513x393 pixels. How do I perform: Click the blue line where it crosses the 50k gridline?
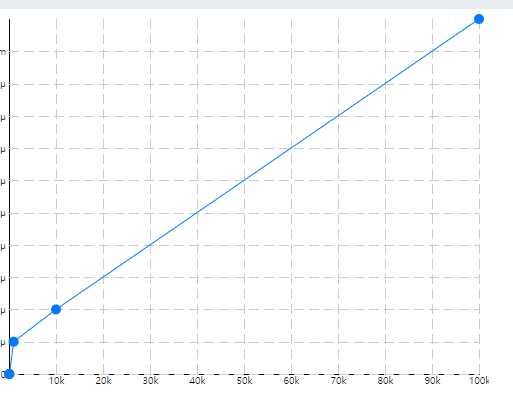[x=244, y=180]
